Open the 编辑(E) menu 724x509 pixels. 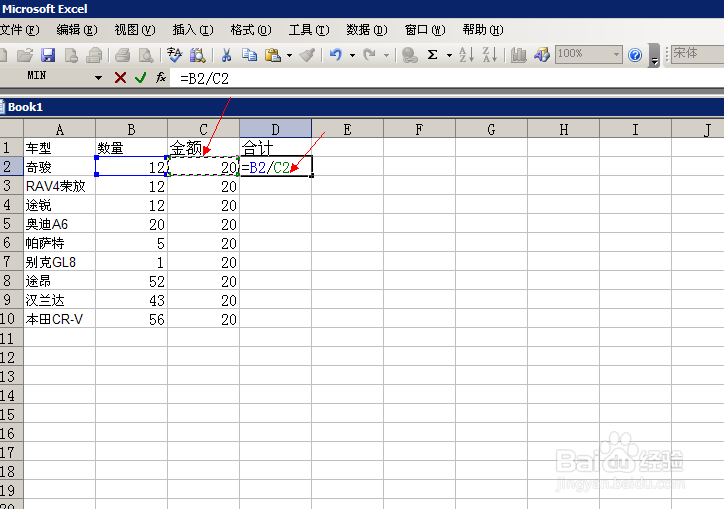click(x=77, y=30)
